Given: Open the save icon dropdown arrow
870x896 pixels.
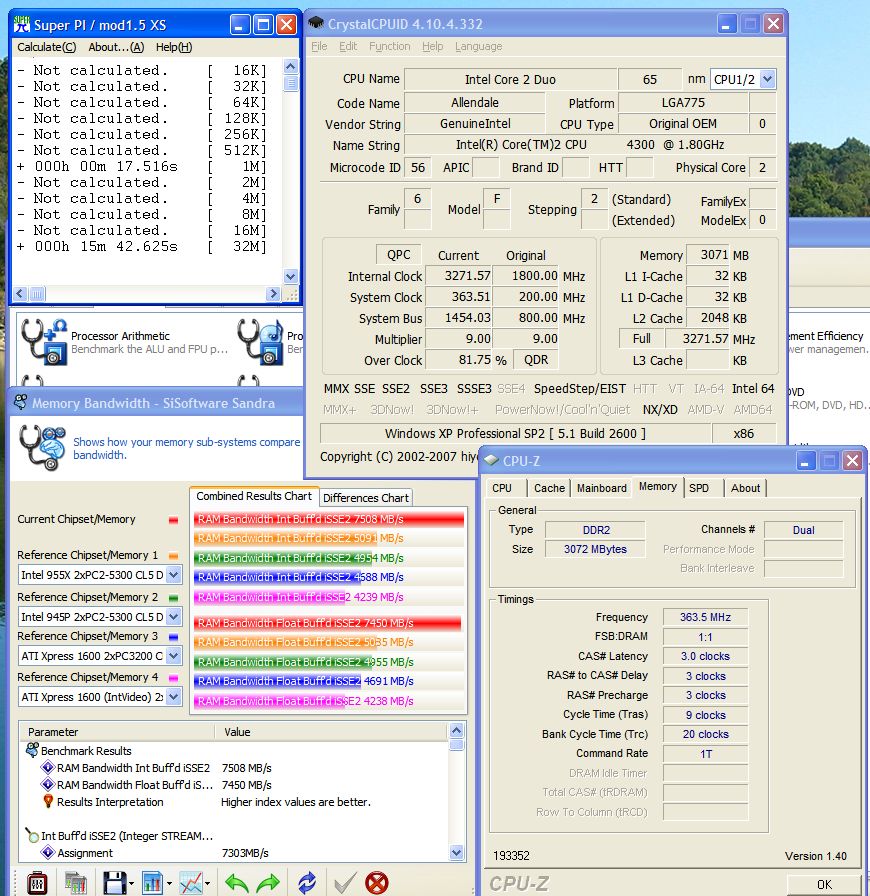Looking at the screenshot, I should [131, 884].
